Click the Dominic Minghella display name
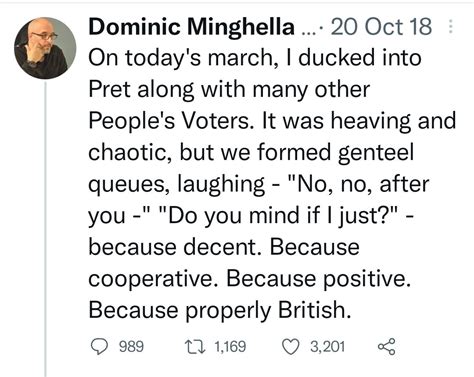 tap(192, 27)
